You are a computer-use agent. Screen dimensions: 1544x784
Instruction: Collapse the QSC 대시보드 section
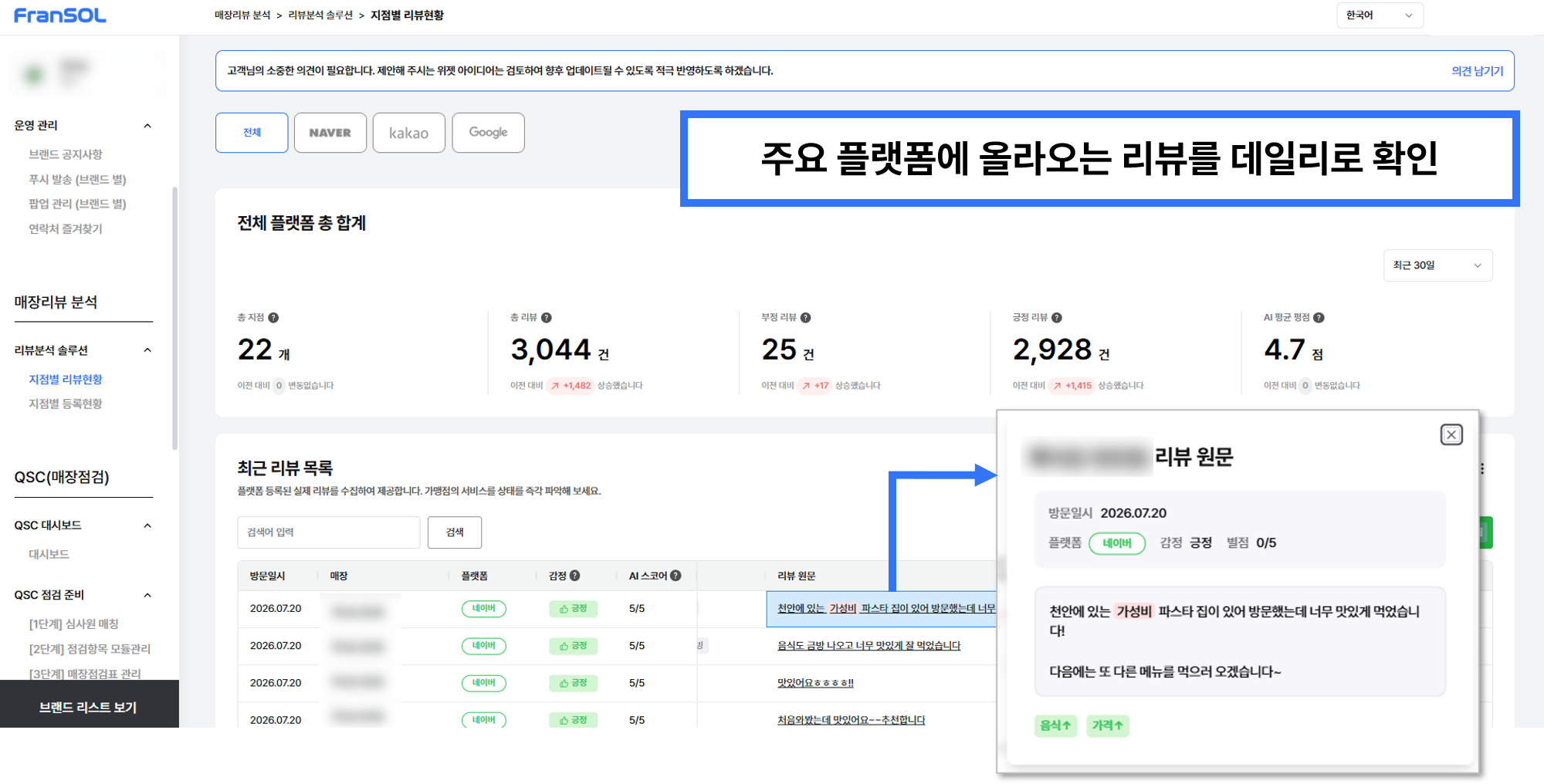click(x=147, y=525)
